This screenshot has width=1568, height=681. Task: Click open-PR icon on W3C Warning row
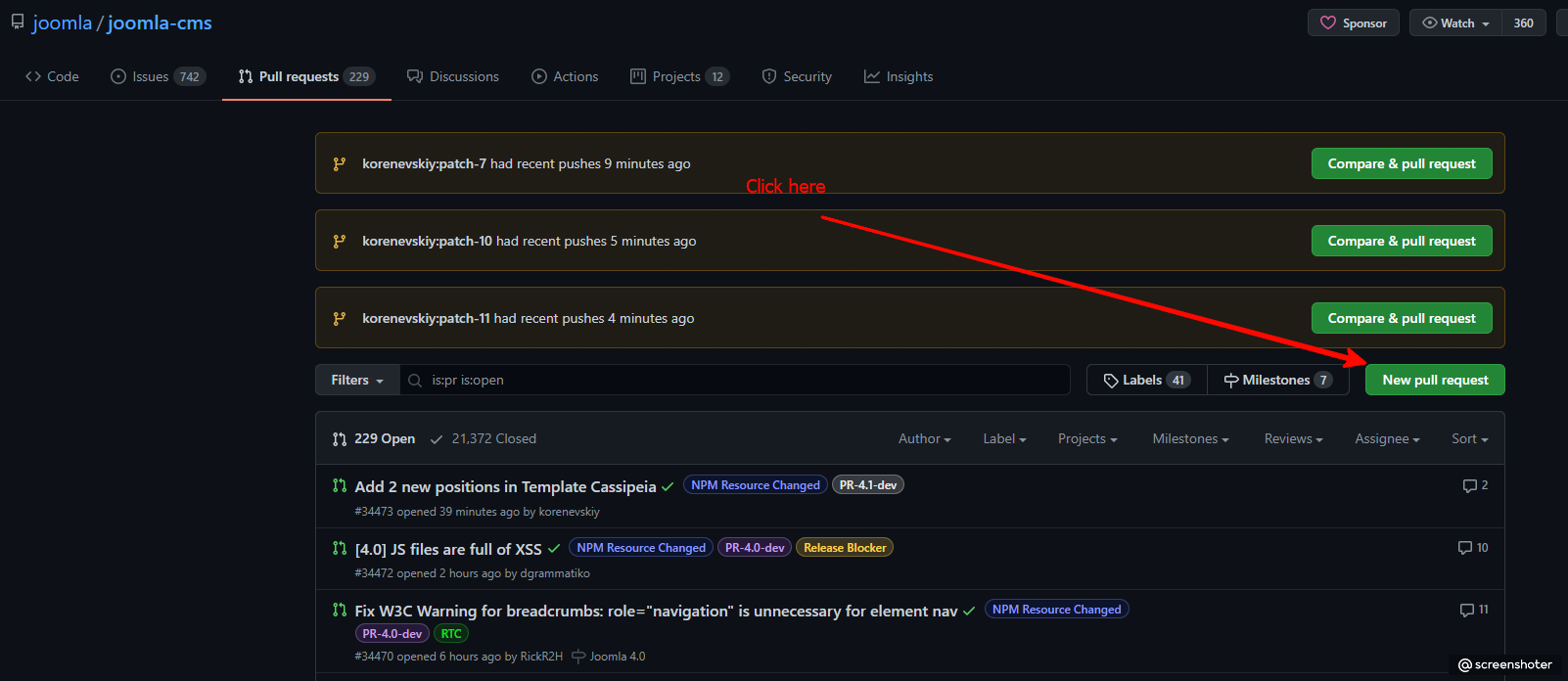tap(339, 610)
